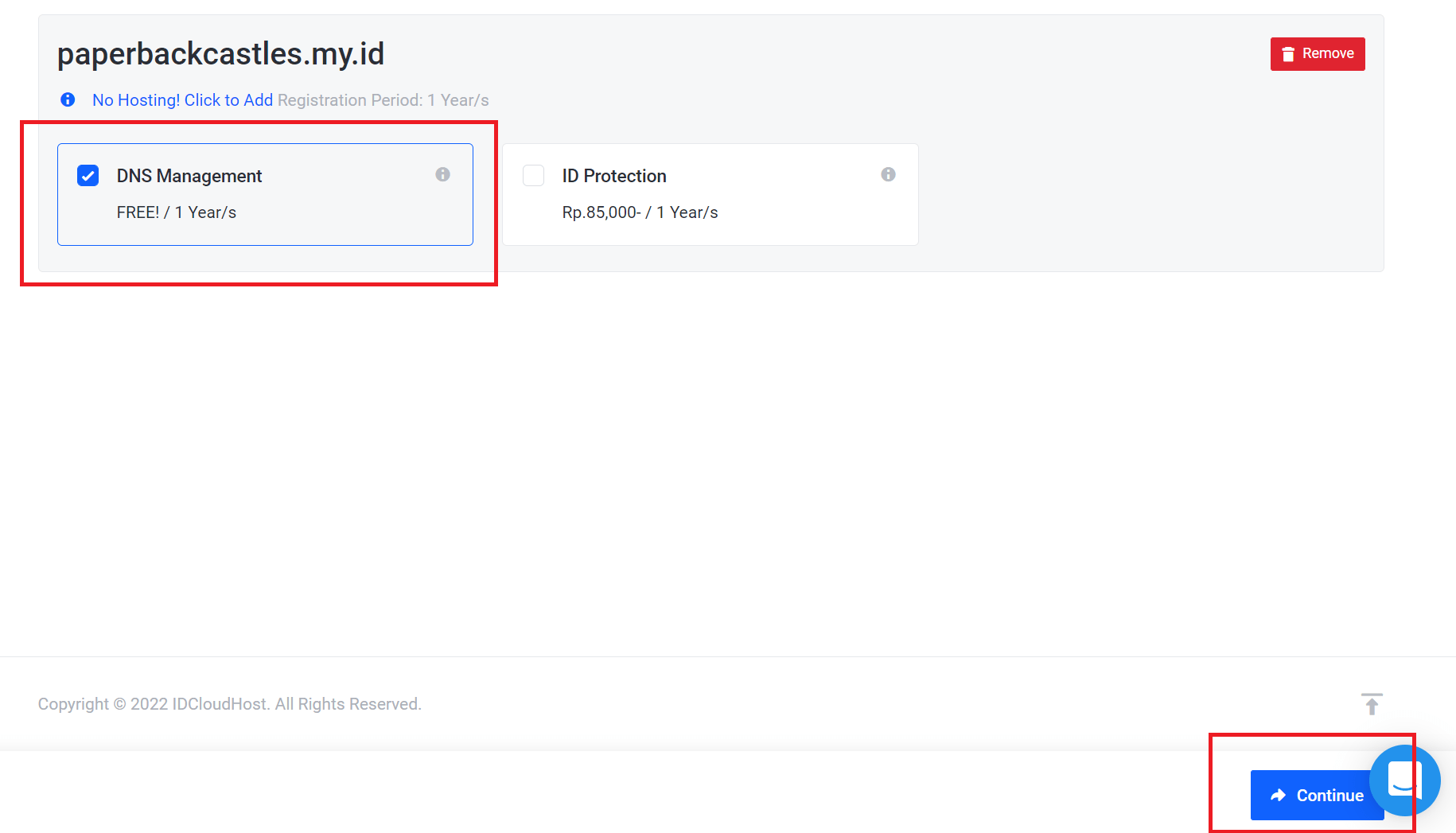Click the paperbackcastles.my.id domain heading
This screenshot has height=833, width=1456.
click(220, 53)
